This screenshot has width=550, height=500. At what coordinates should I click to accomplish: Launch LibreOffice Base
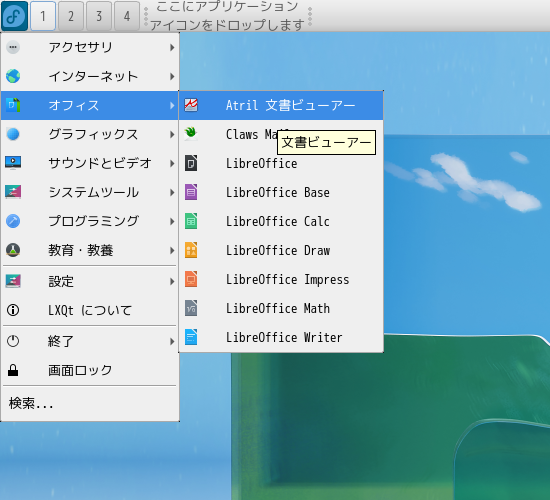coord(281,192)
